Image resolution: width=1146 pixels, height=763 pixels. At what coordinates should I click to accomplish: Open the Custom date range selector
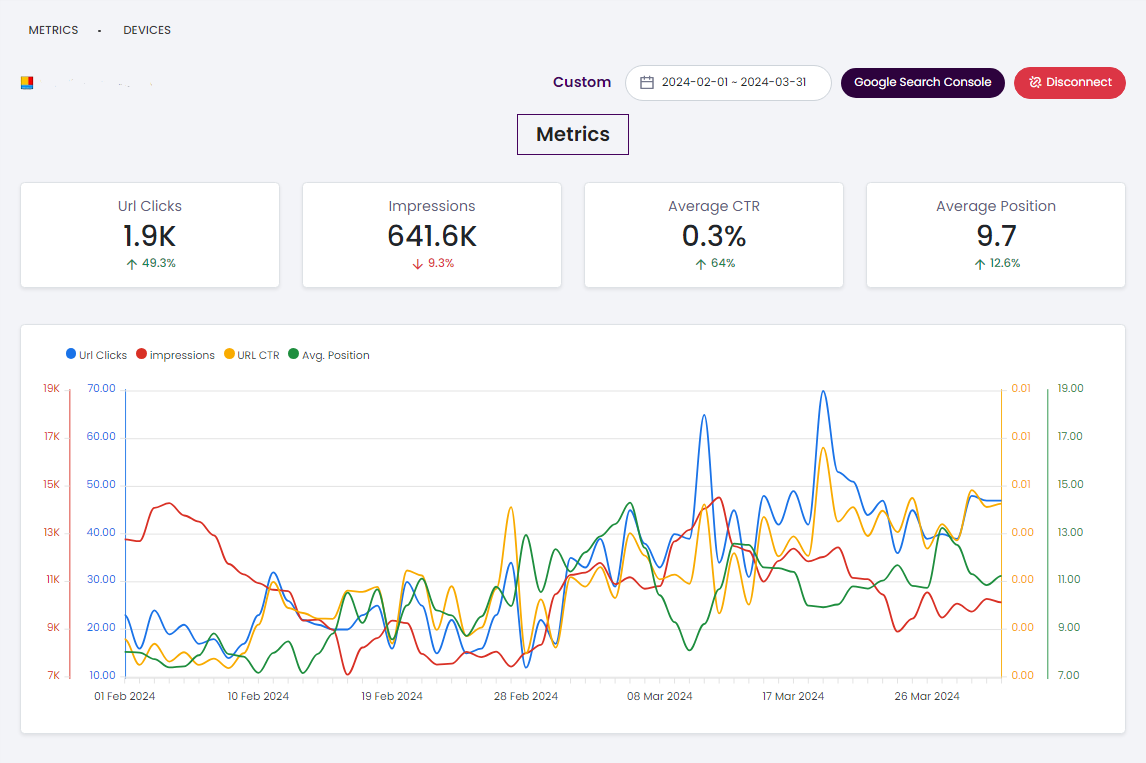point(581,82)
